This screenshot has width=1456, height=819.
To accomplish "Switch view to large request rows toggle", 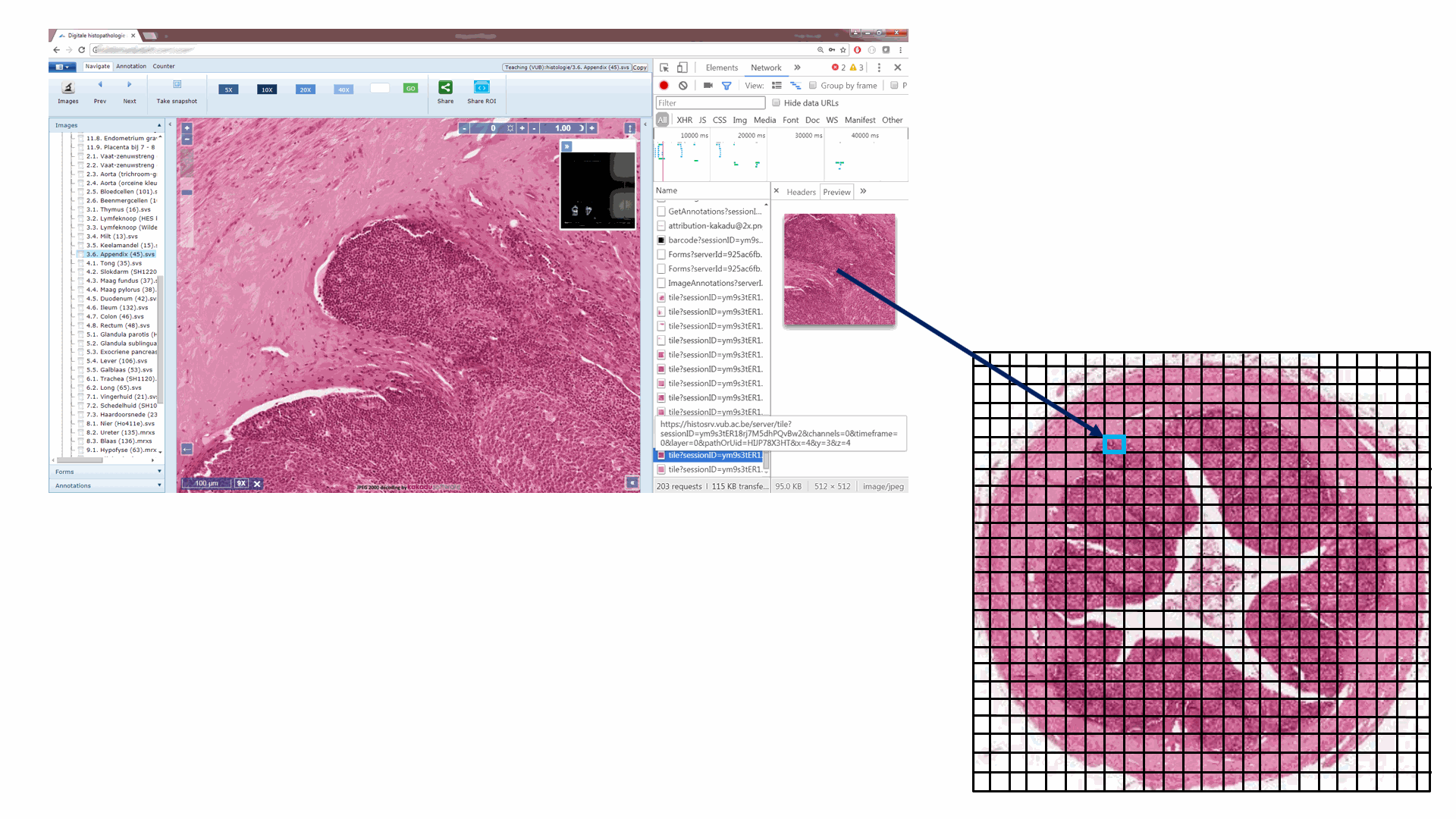I will tap(777, 85).
